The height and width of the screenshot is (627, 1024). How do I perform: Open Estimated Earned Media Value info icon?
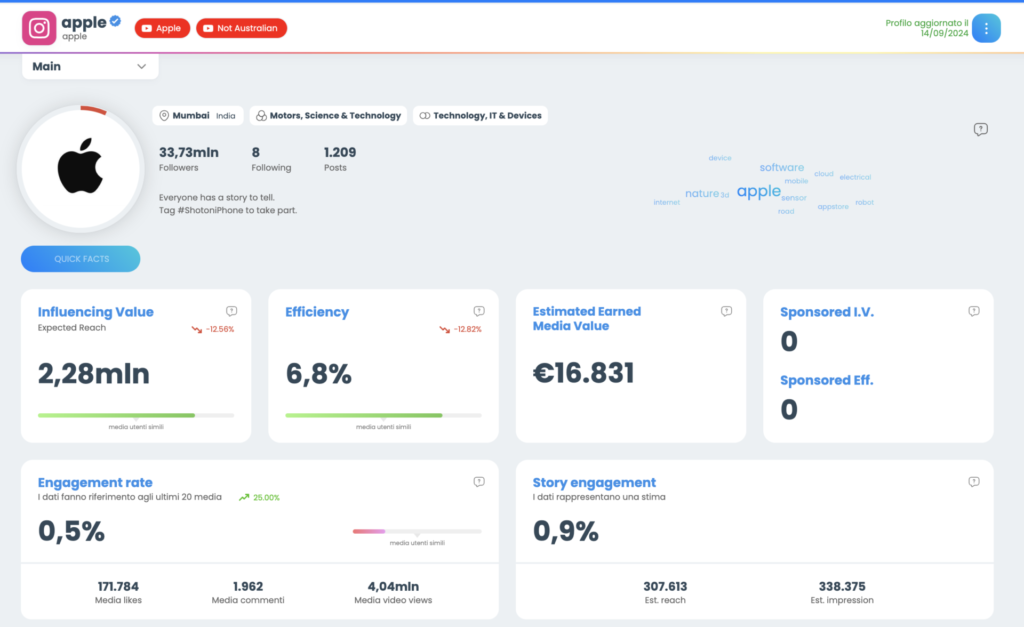pyautogui.click(x=726, y=312)
